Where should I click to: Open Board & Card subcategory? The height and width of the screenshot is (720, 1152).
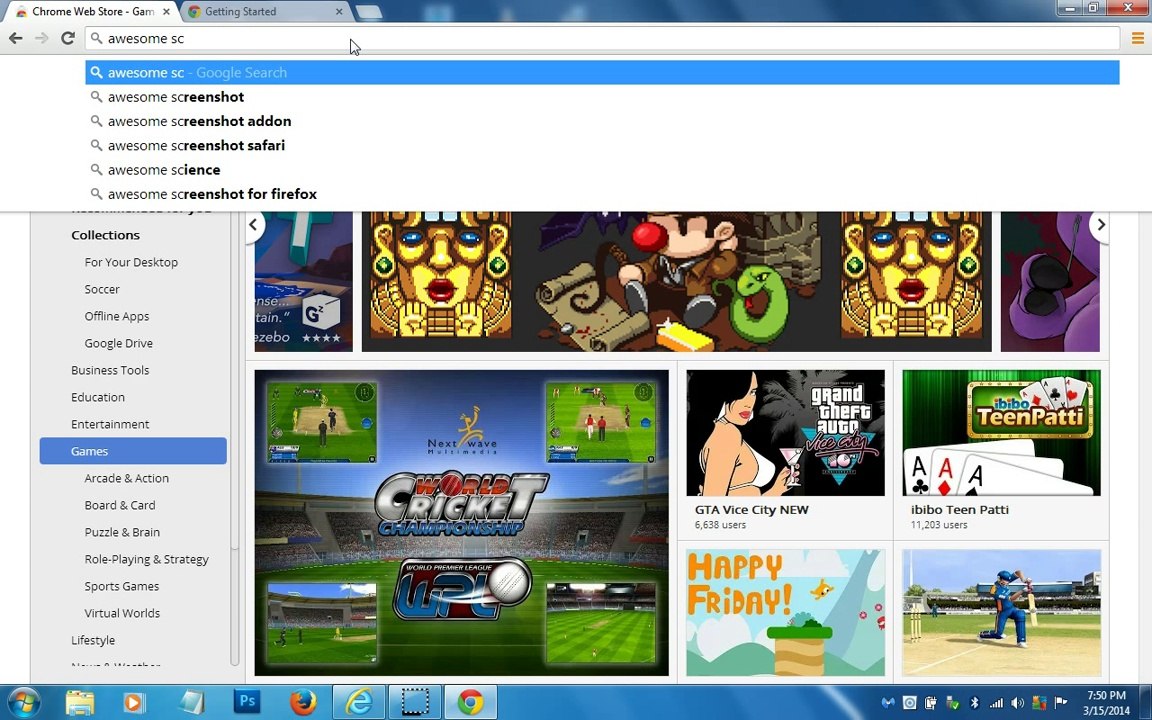click(120, 505)
